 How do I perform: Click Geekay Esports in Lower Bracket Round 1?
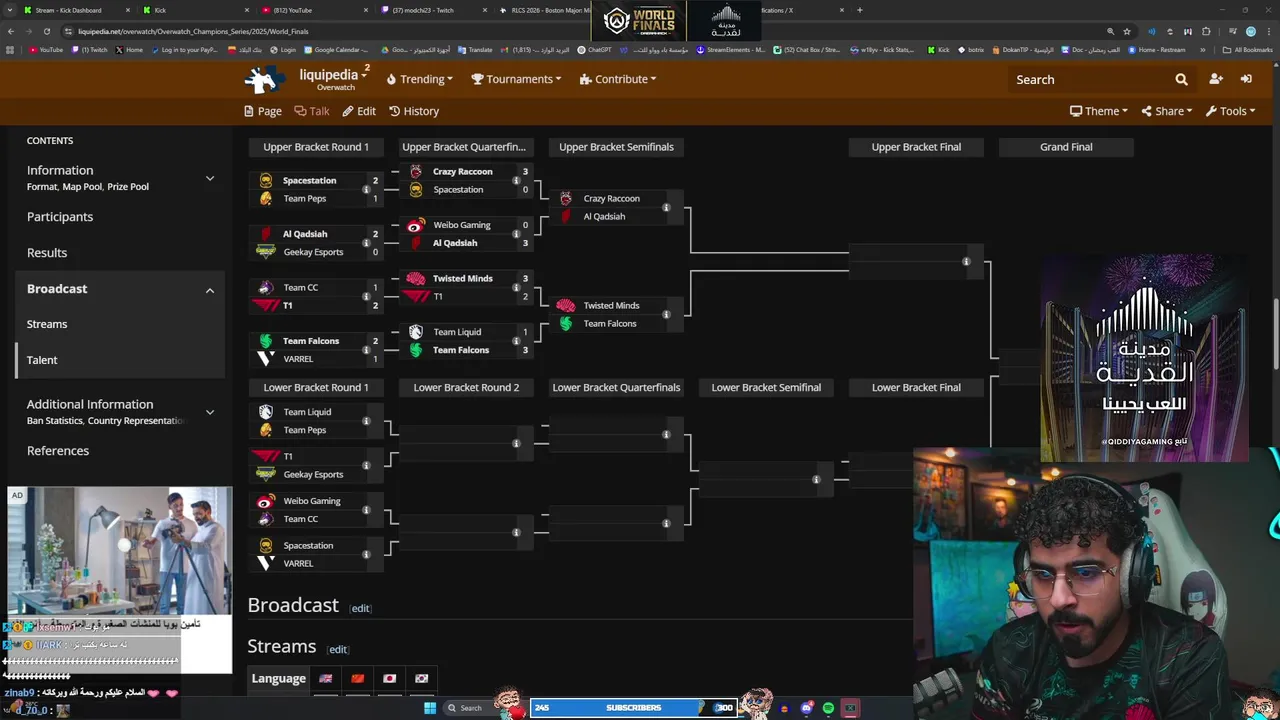pyautogui.click(x=313, y=474)
